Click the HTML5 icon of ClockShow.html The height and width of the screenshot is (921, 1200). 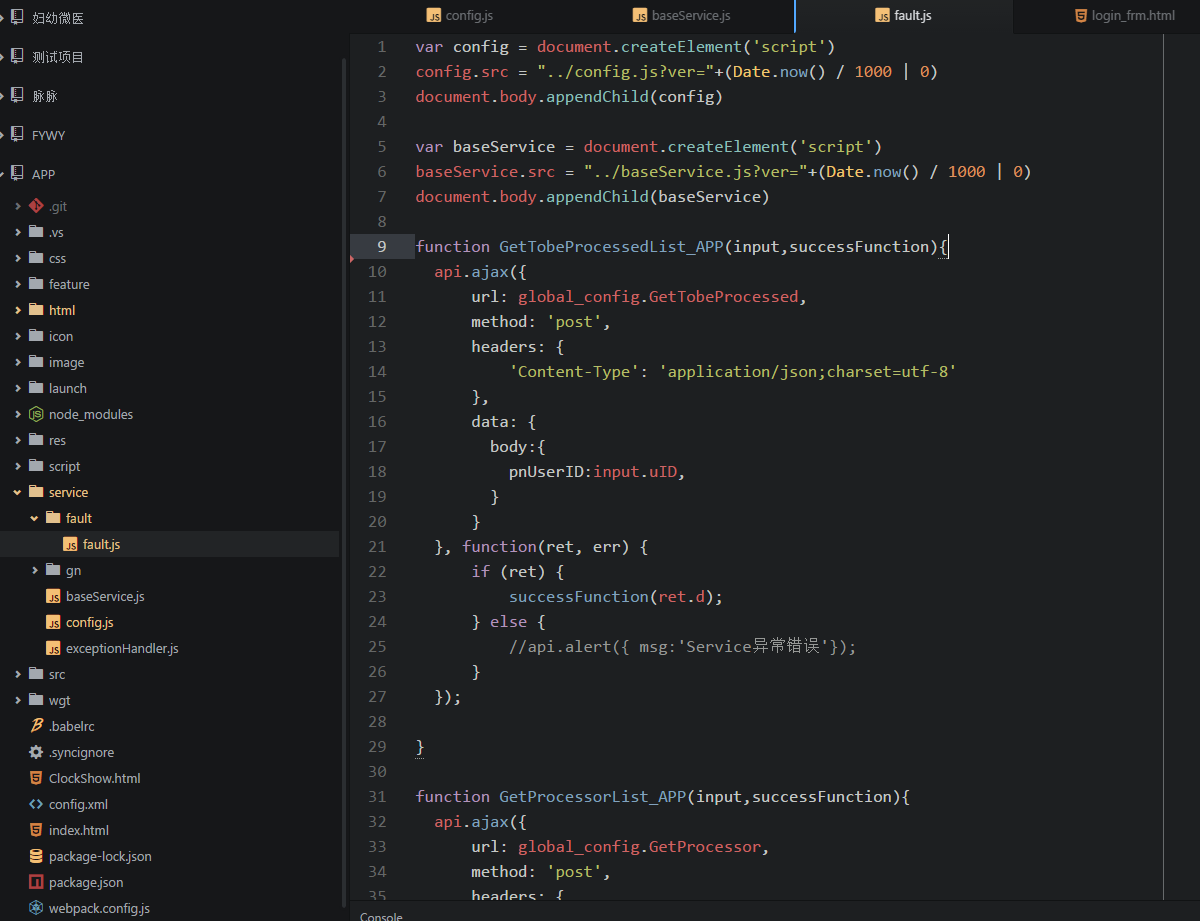coord(36,778)
